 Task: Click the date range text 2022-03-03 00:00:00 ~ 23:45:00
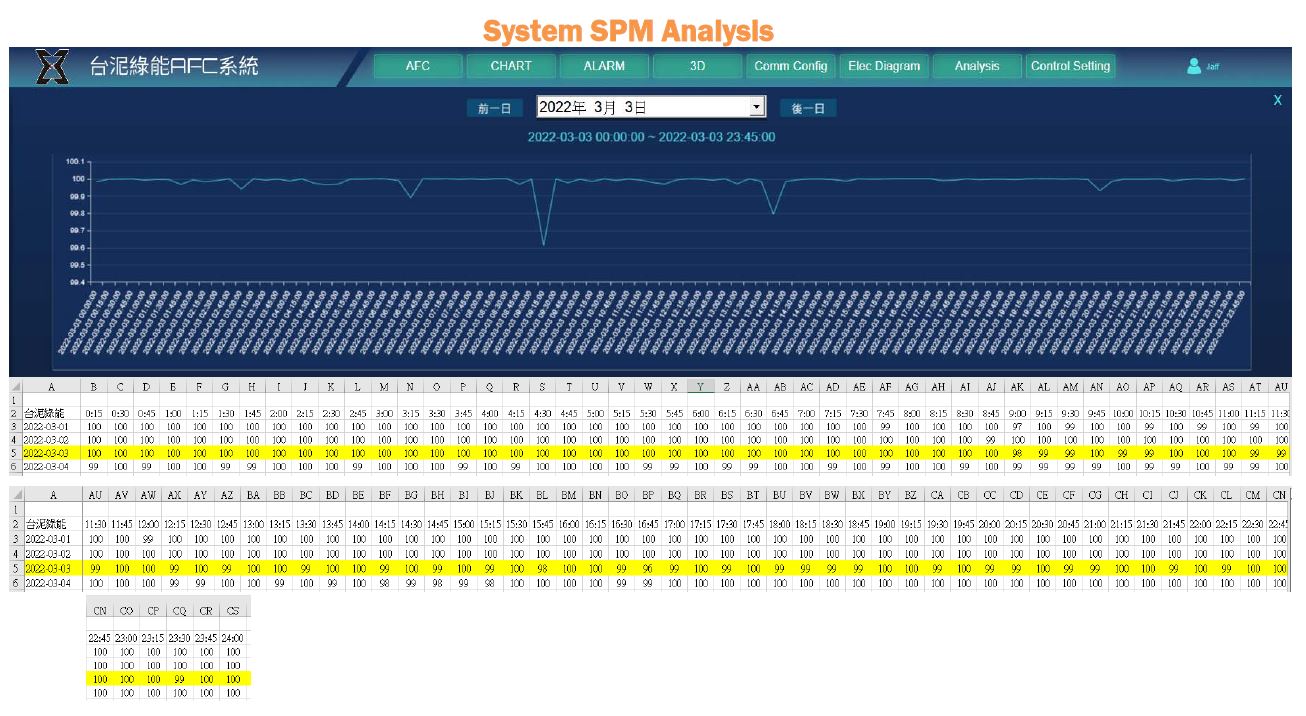tap(651, 137)
